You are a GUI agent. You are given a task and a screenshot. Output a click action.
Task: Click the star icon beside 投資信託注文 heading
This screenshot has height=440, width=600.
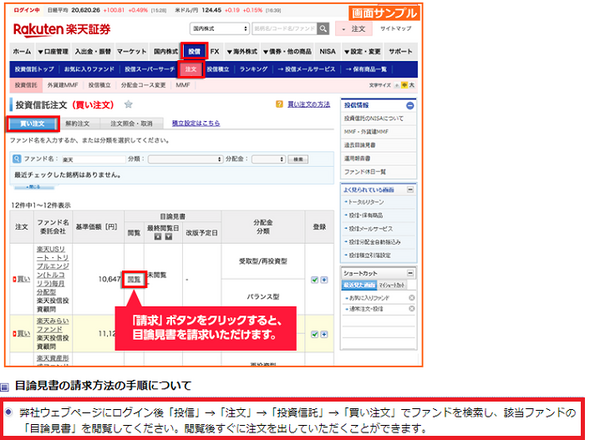[x=129, y=104]
